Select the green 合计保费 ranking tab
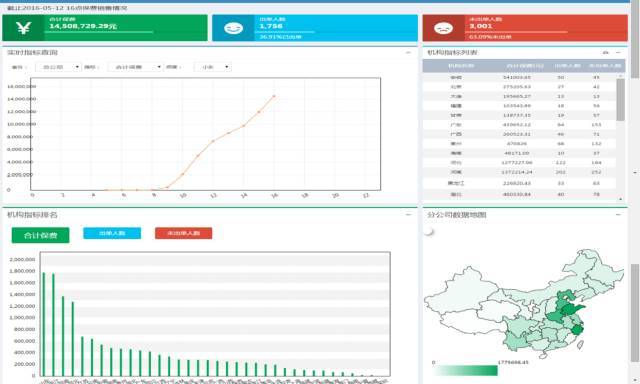 pos(40,235)
